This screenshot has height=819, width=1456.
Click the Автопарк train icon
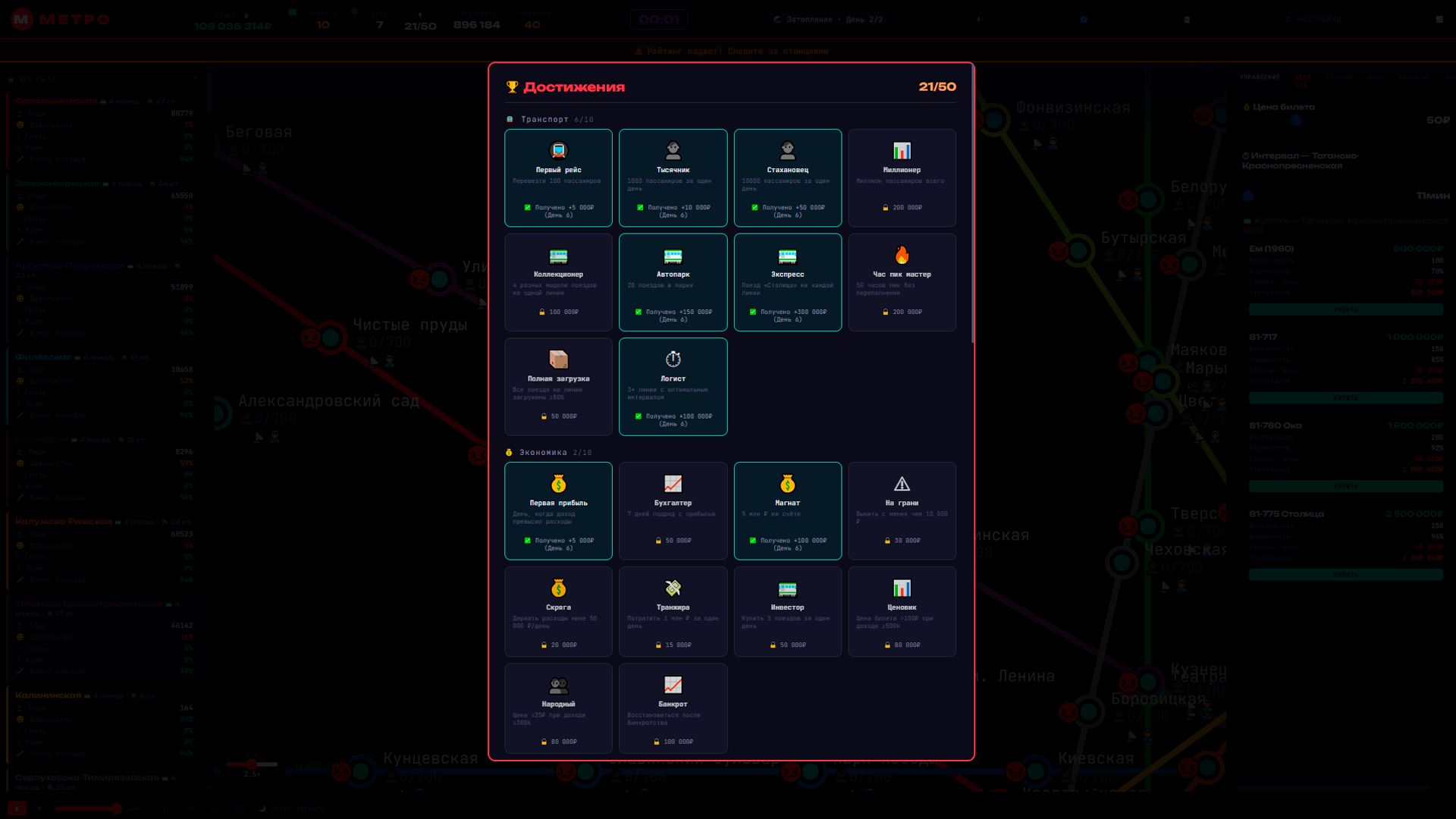[673, 256]
